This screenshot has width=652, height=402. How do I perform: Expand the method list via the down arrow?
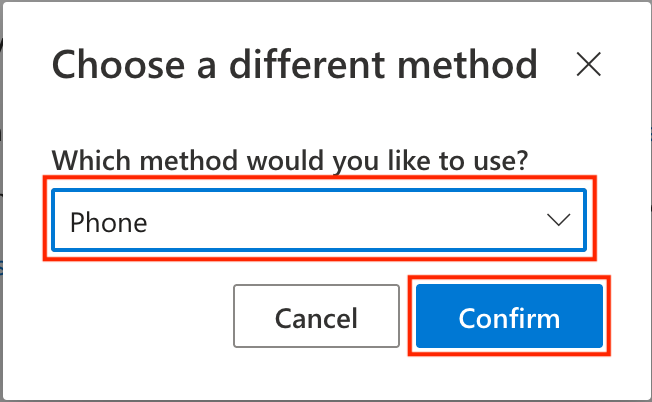coord(558,220)
